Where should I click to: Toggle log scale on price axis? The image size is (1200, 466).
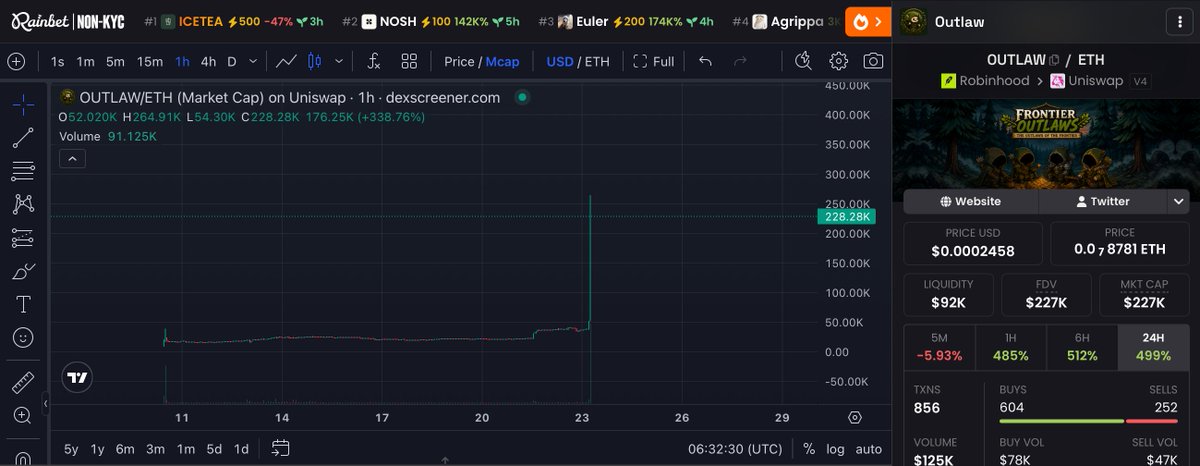pos(835,449)
